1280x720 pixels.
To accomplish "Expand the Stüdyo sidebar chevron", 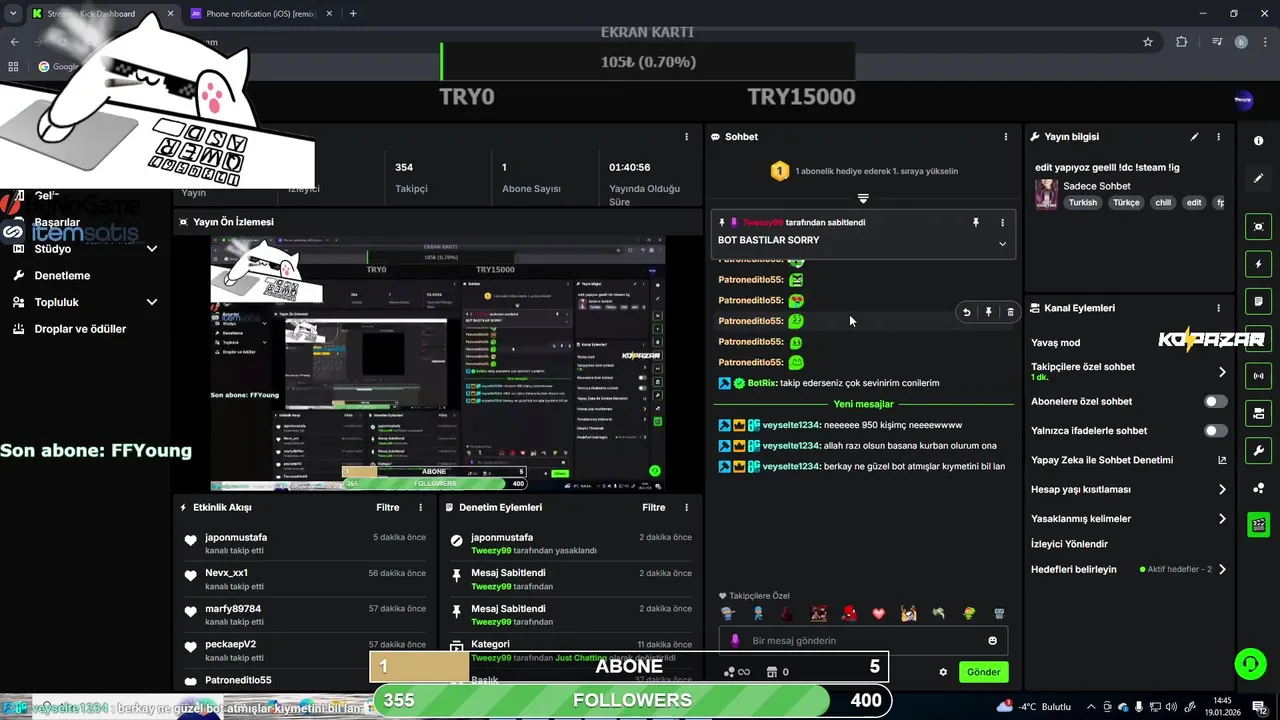I will point(152,249).
